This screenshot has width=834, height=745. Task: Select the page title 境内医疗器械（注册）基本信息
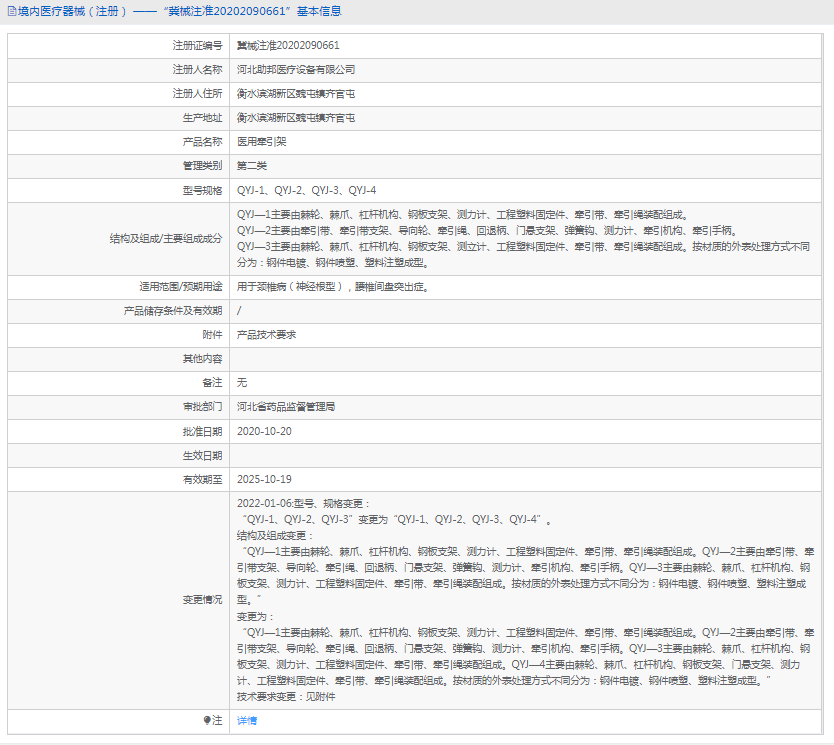[x=179, y=11]
